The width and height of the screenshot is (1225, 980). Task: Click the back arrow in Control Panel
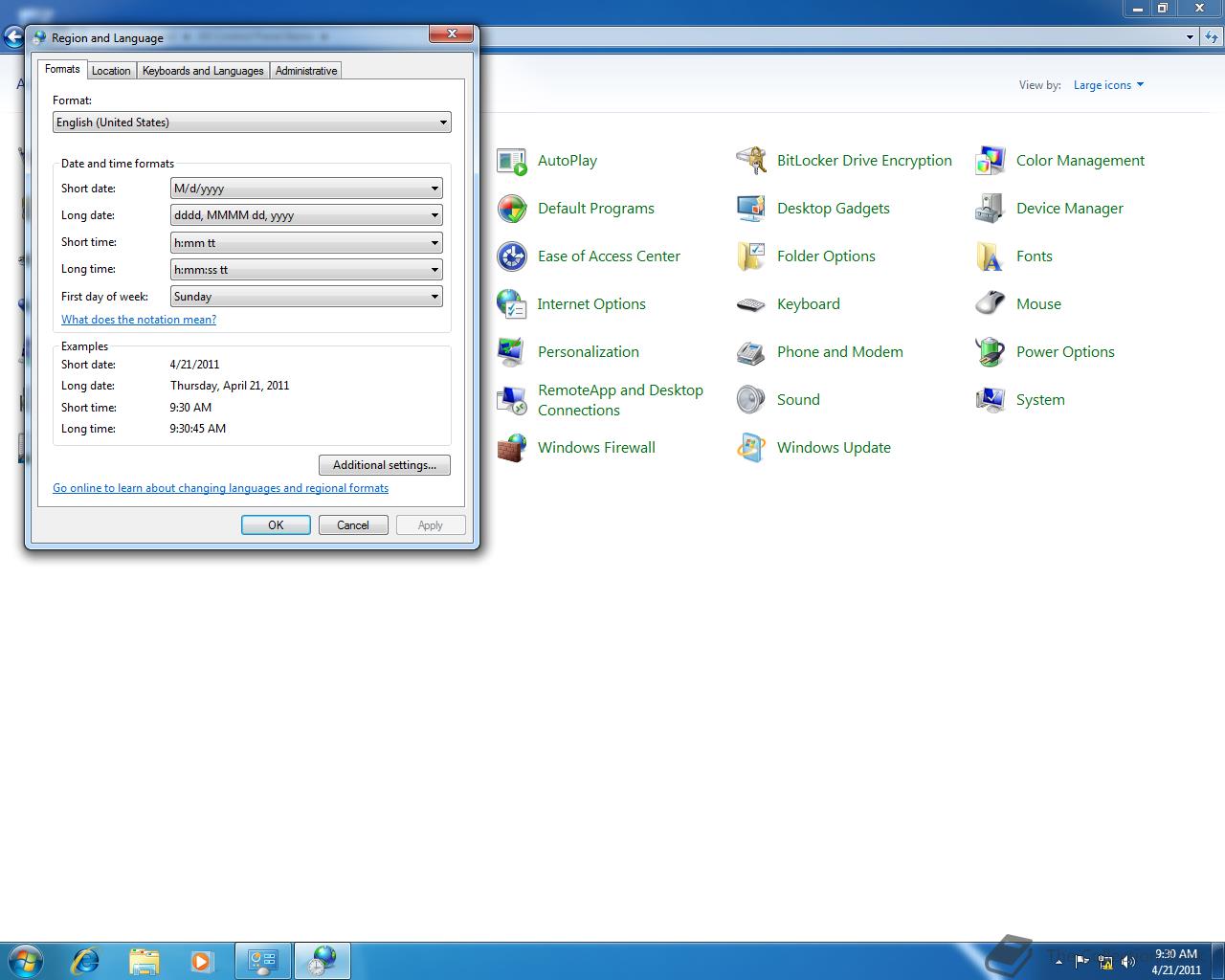13,37
